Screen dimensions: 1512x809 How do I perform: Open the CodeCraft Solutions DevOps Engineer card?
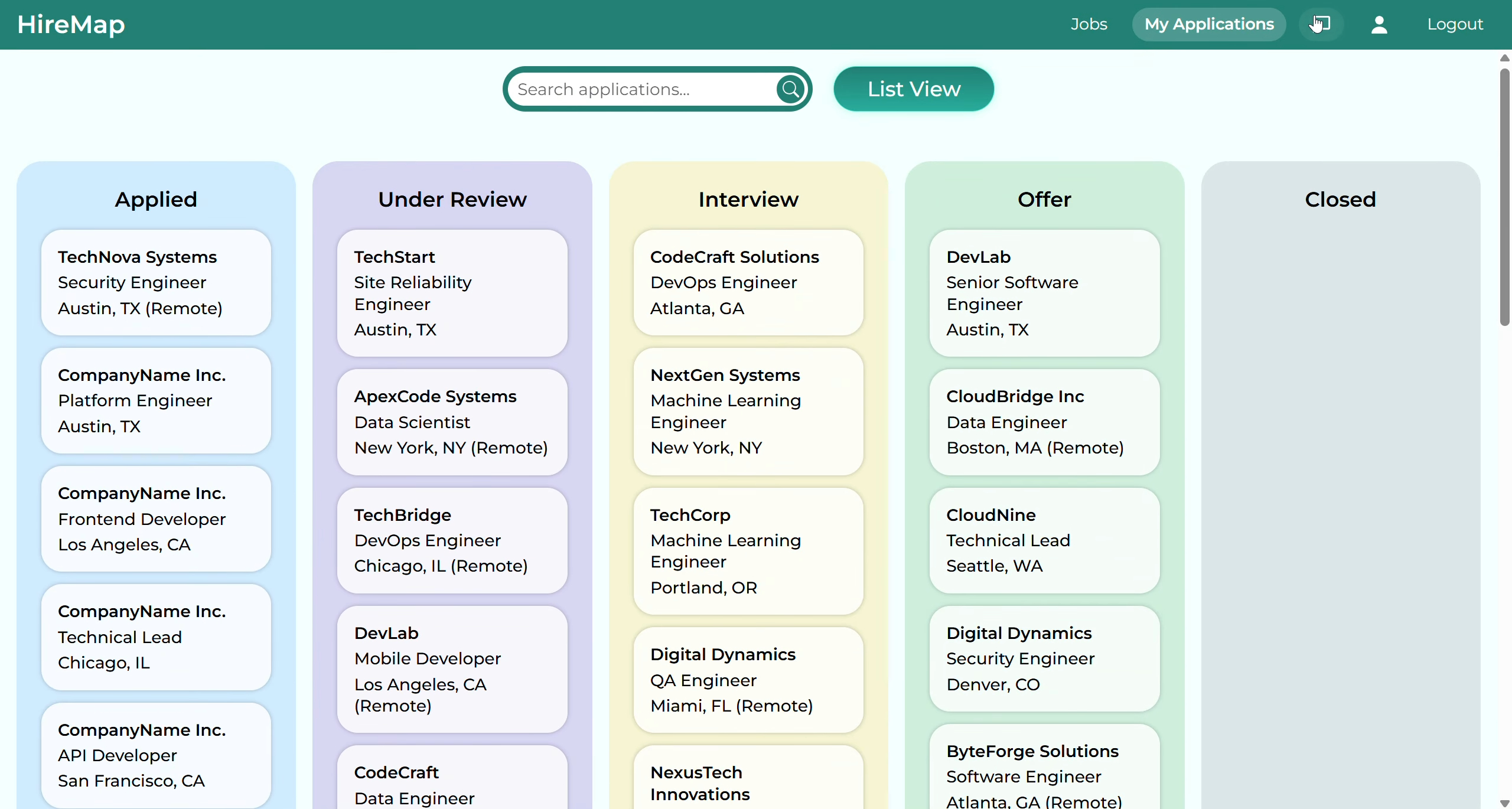point(748,283)
